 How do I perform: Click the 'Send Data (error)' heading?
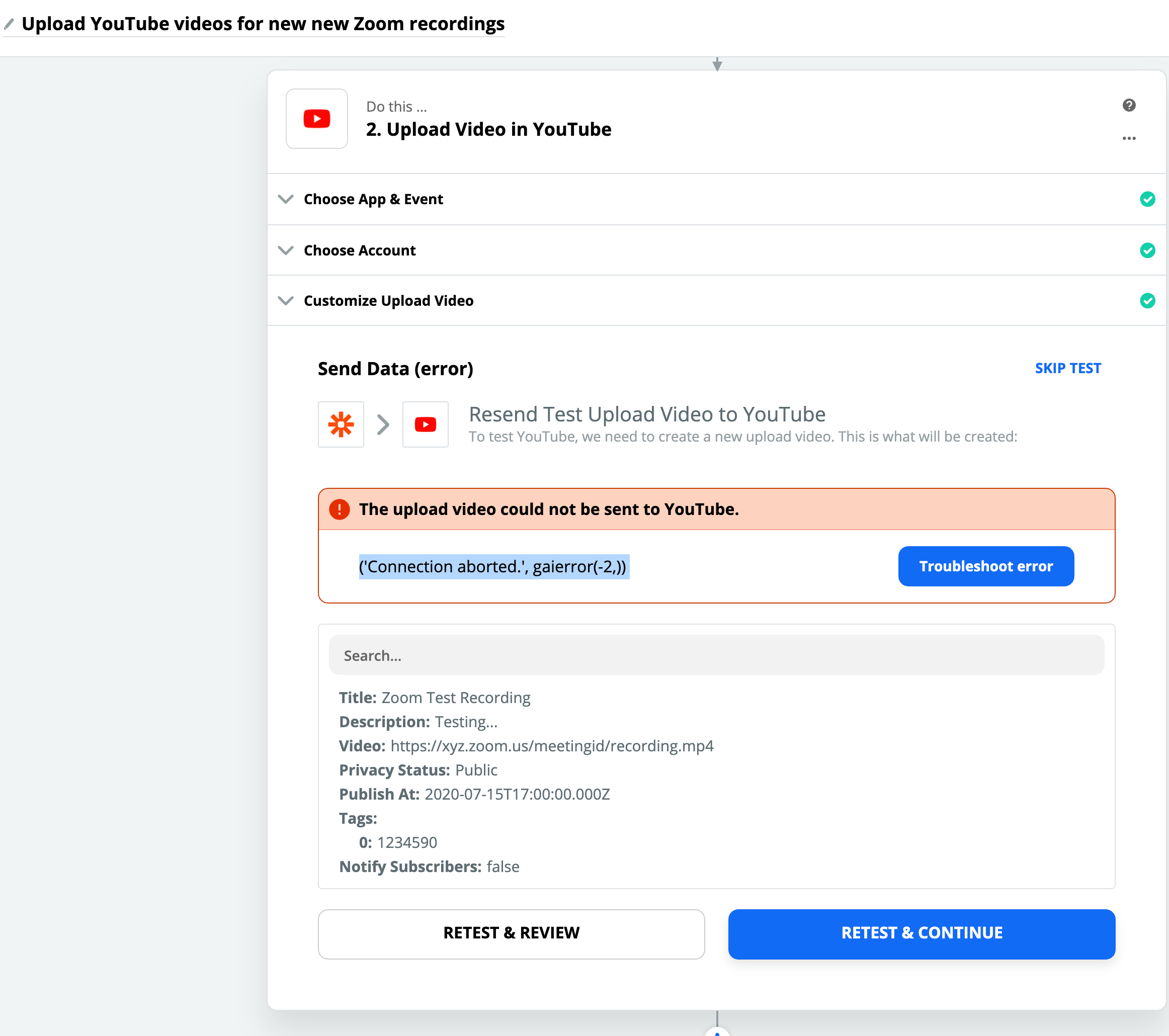395,369
